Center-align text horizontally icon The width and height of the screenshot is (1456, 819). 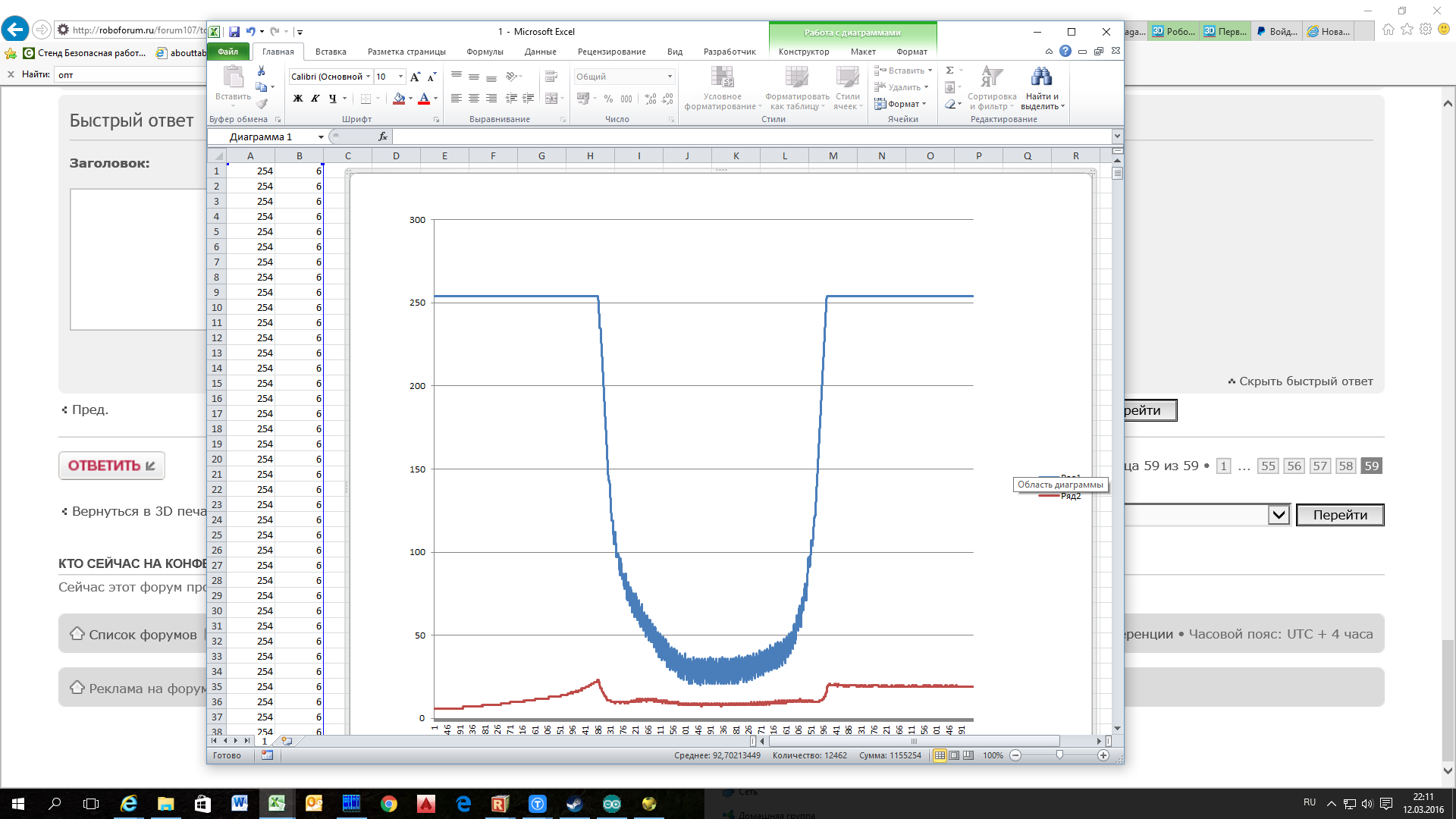tap(473, 99)
